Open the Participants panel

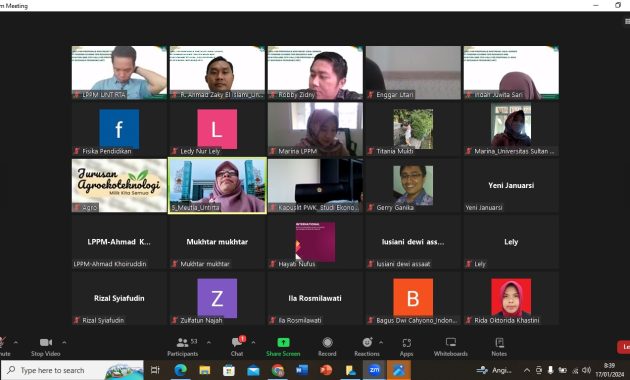pyautogui.click(x=183, y=347)
